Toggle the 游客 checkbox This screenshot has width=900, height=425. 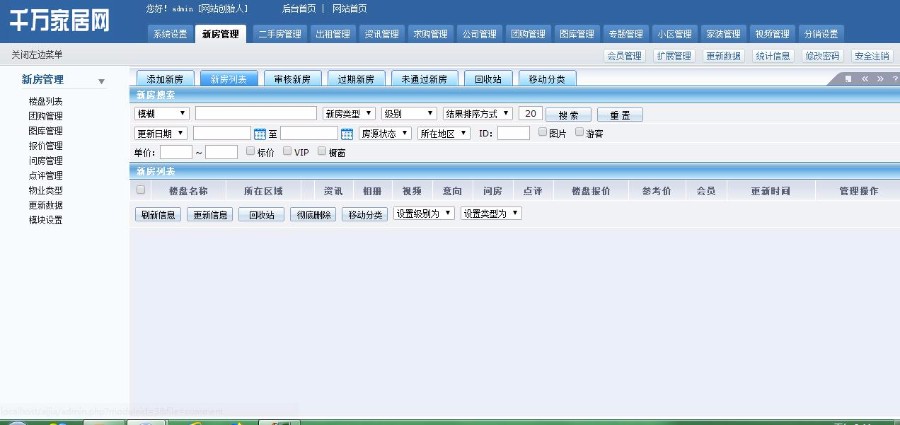click(x=579, y=132)
